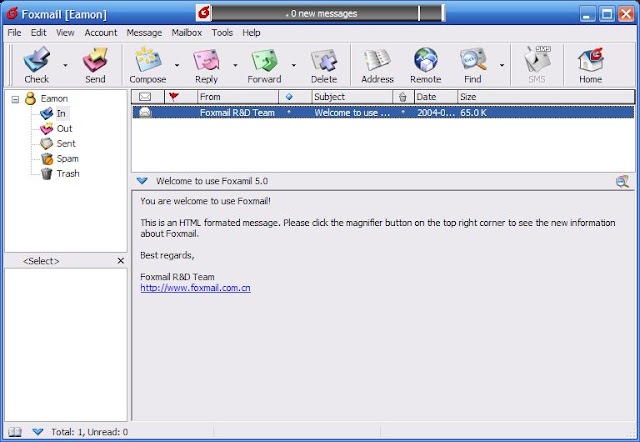
Task: Open the File menu
Action: click(14, 33)
